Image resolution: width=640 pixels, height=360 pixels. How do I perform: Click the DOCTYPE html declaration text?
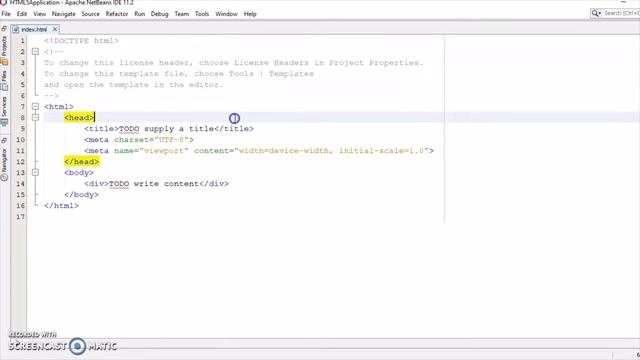click(x=81, y=41)
